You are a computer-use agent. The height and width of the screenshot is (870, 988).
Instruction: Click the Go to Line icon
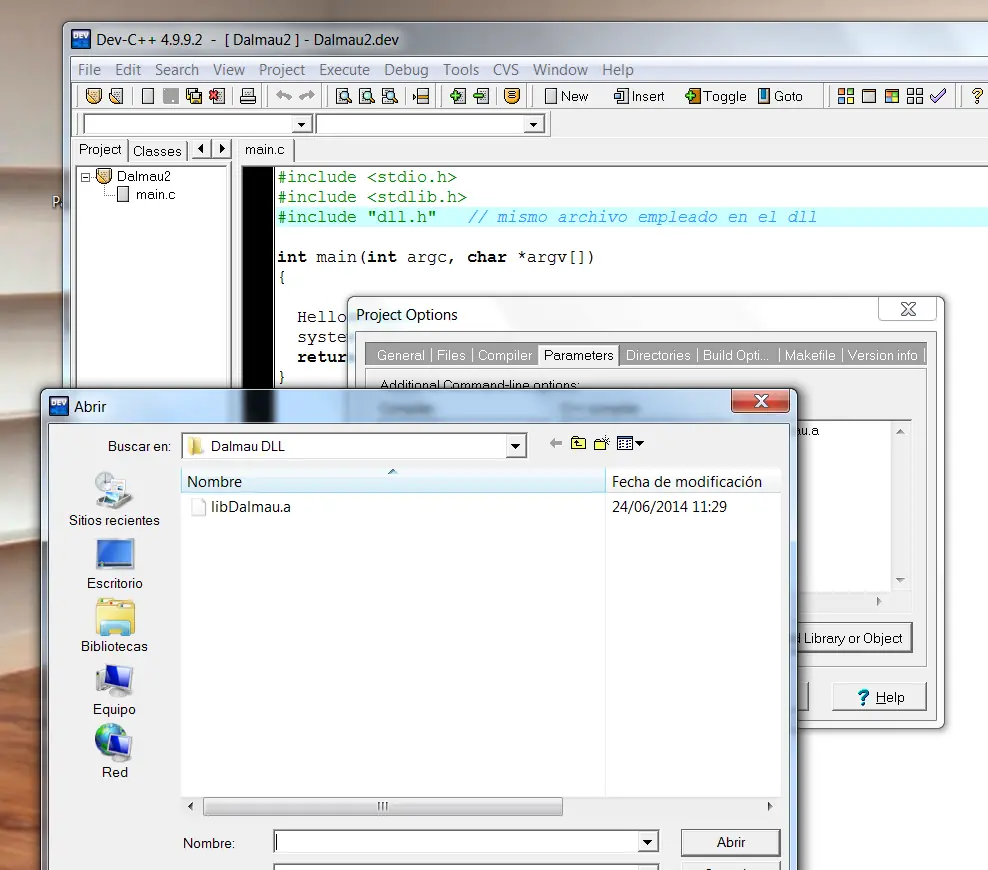(421, 96)
